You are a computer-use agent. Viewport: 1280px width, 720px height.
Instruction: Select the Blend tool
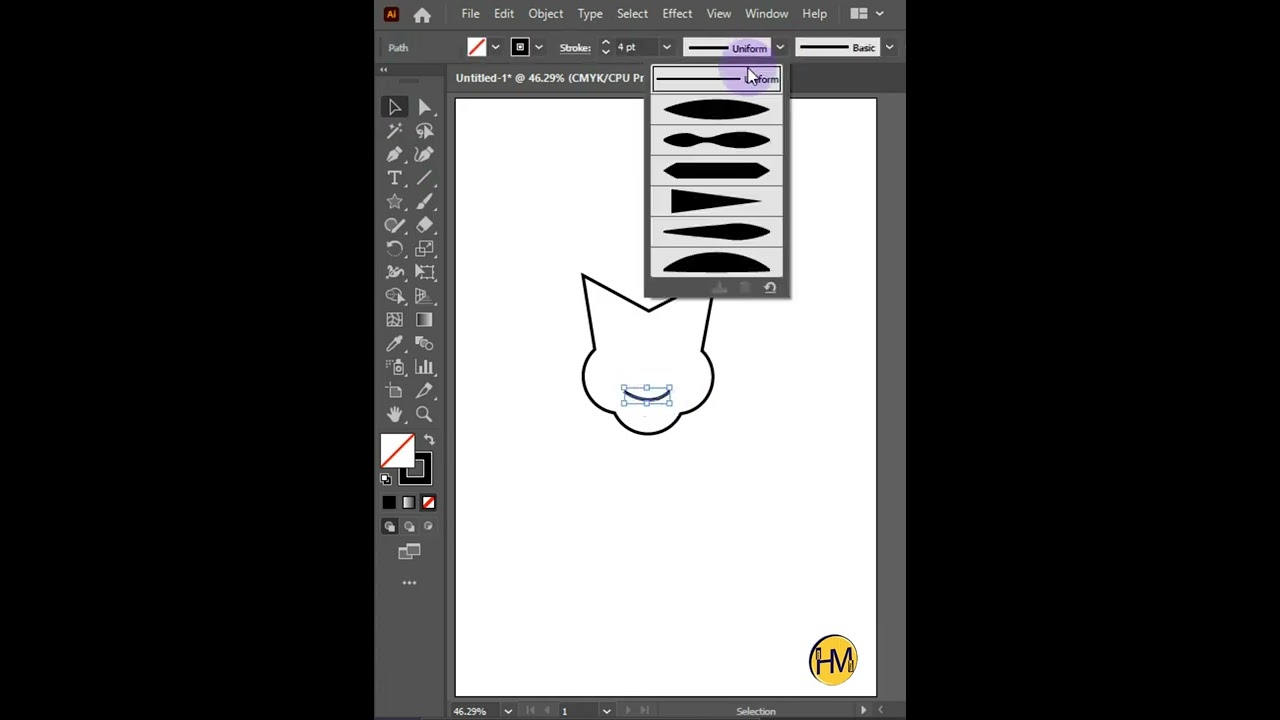point(424,344)
